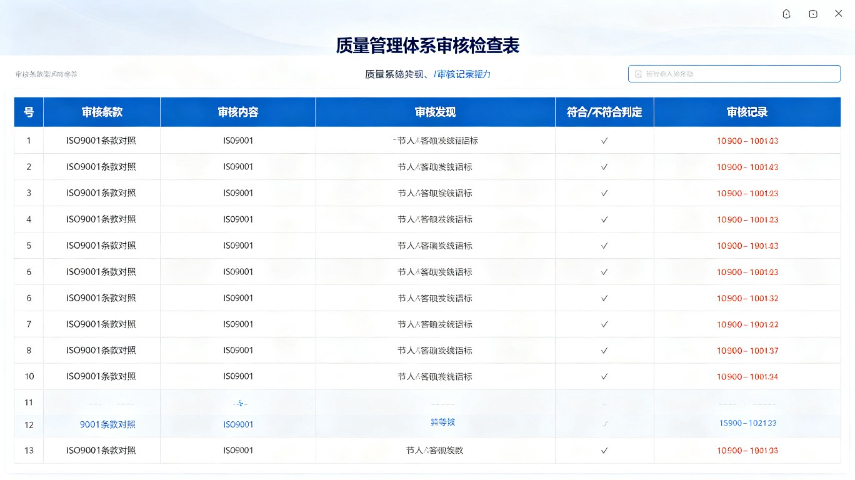Click the ISO9001 content cell in row 7
855x480 pixels.
(x=238, y=324)
